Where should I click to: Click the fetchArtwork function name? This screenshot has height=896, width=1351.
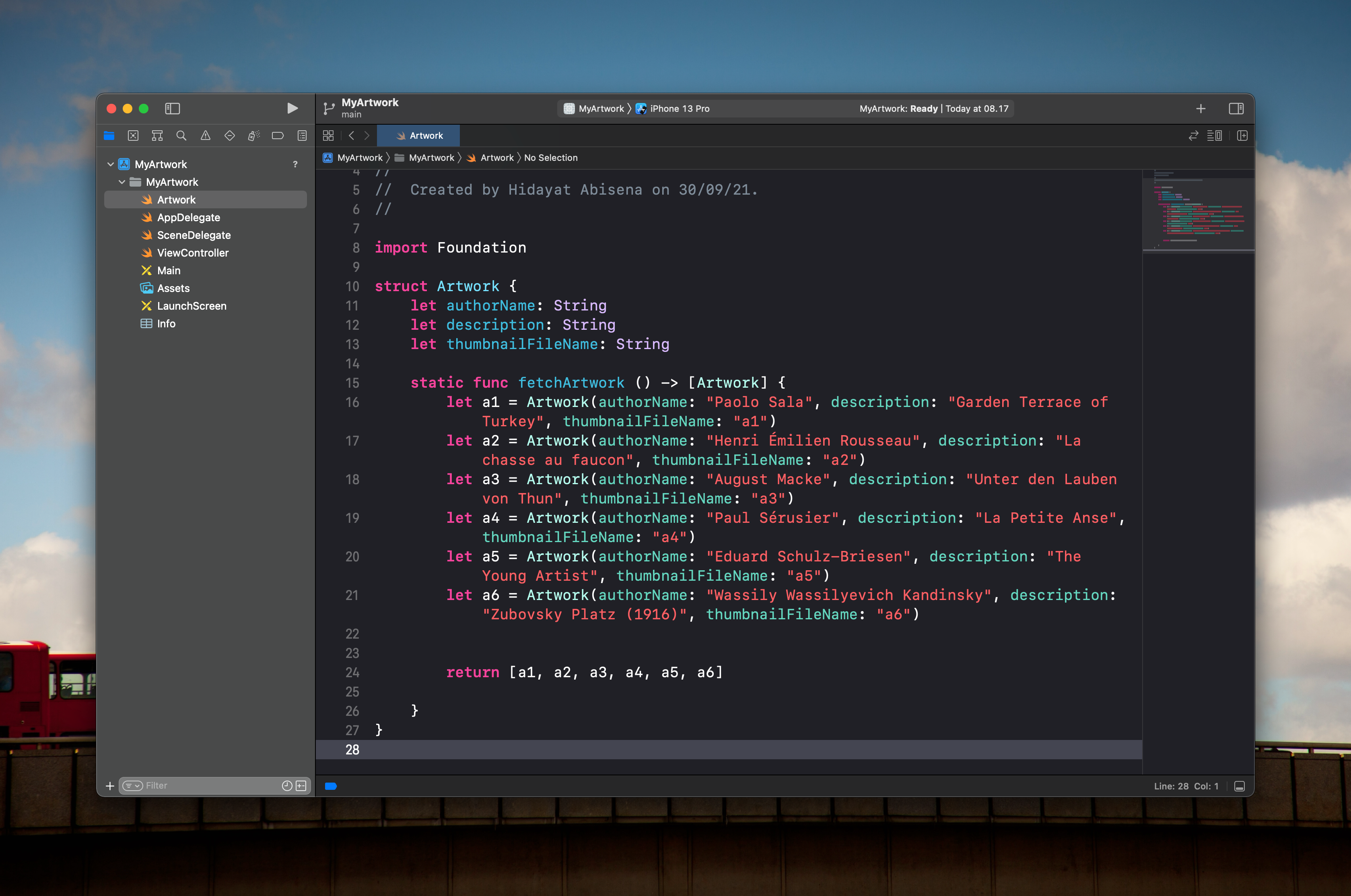click(x=571, y=383)
